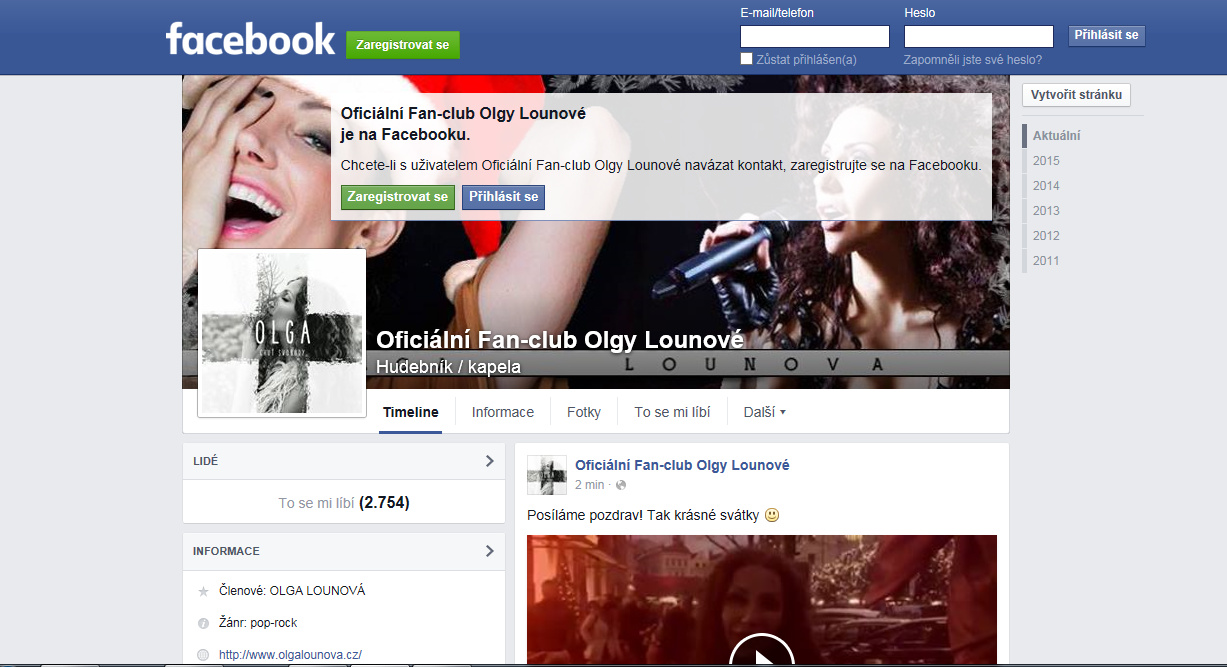Image resolution: width=1227 pixels, height=667 pixels.
Task: Jump to 2014 in timeline sidebar
Action: pos(1046,186)
